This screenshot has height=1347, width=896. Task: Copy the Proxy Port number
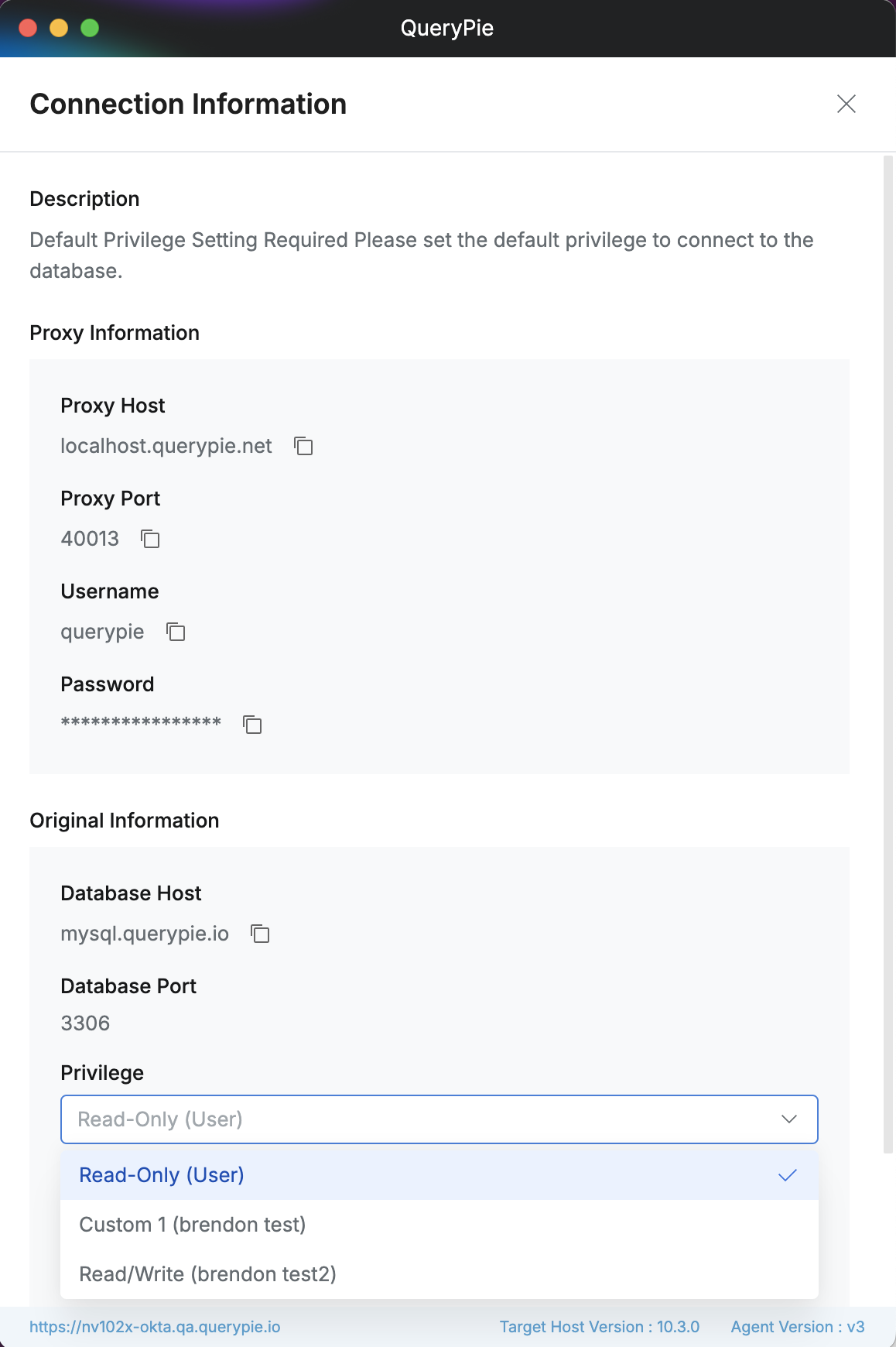click(150, 539)
